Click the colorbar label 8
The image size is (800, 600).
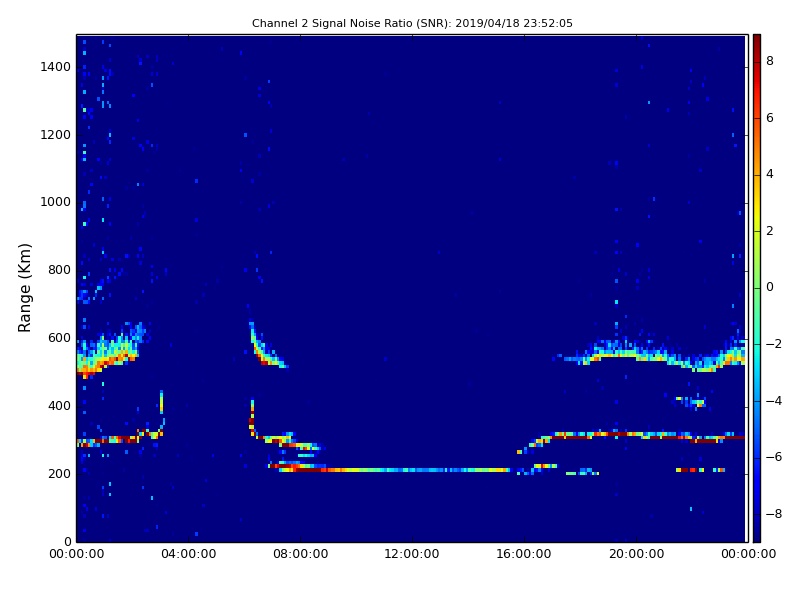(x=770, y=61)
